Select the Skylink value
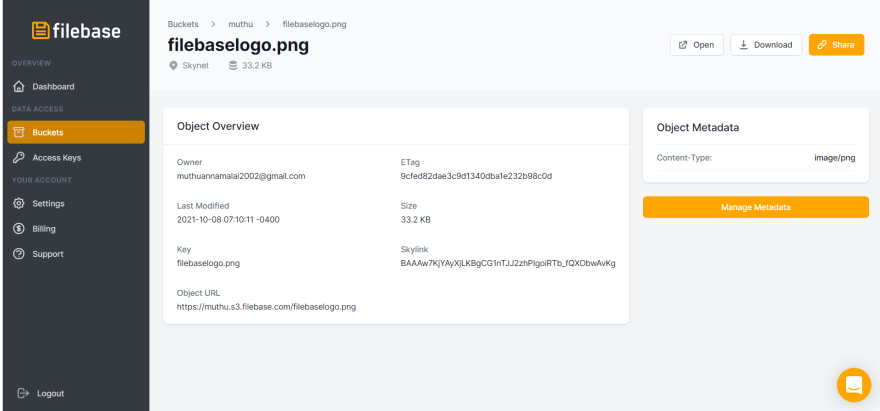Viewport: 880px width, 411px height. pos(508,263)
